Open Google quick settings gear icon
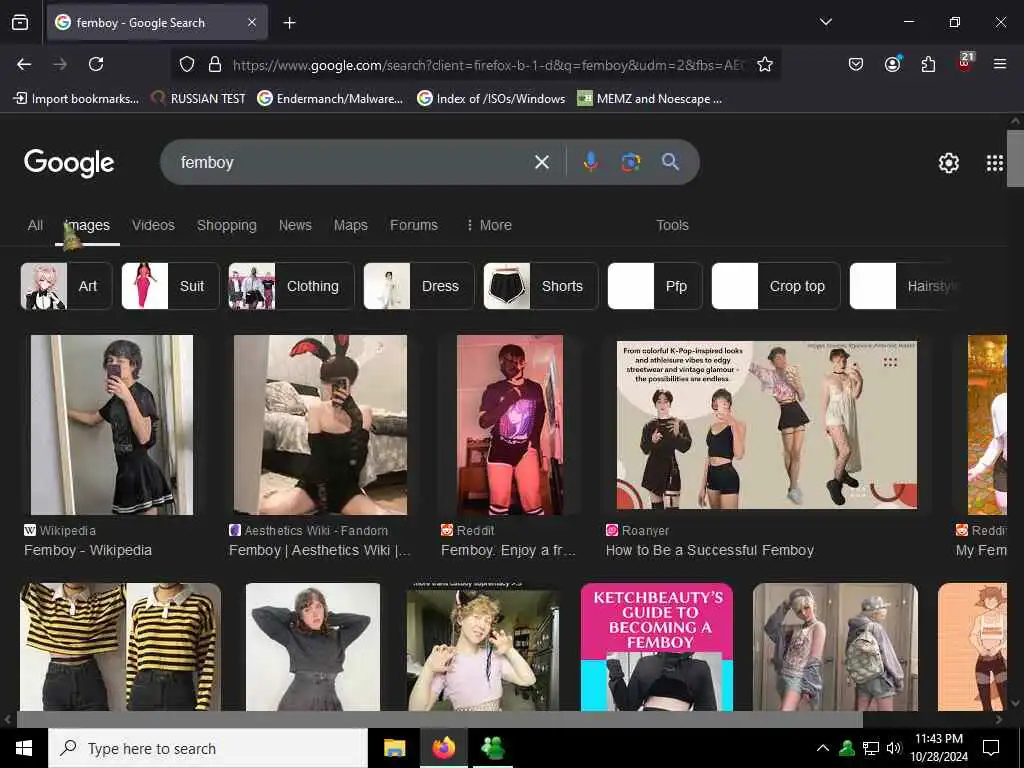 click(x=948, y=163)
